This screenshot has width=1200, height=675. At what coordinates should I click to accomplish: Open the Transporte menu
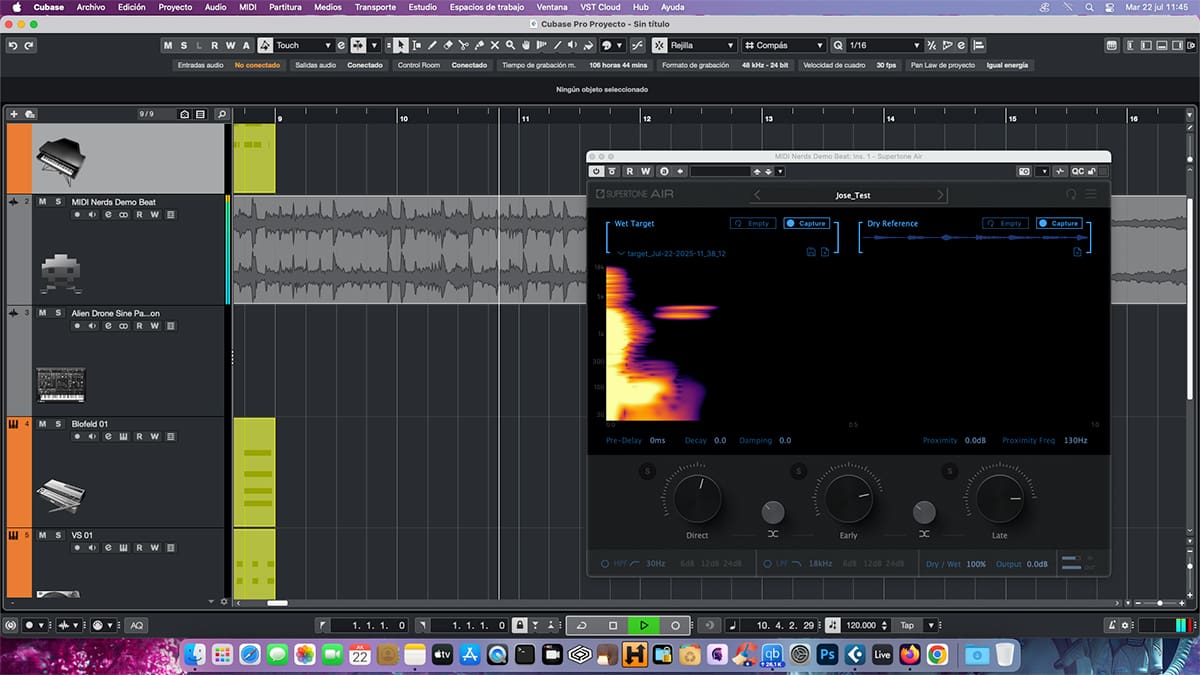pyautogui.click(x=375, y=7)
